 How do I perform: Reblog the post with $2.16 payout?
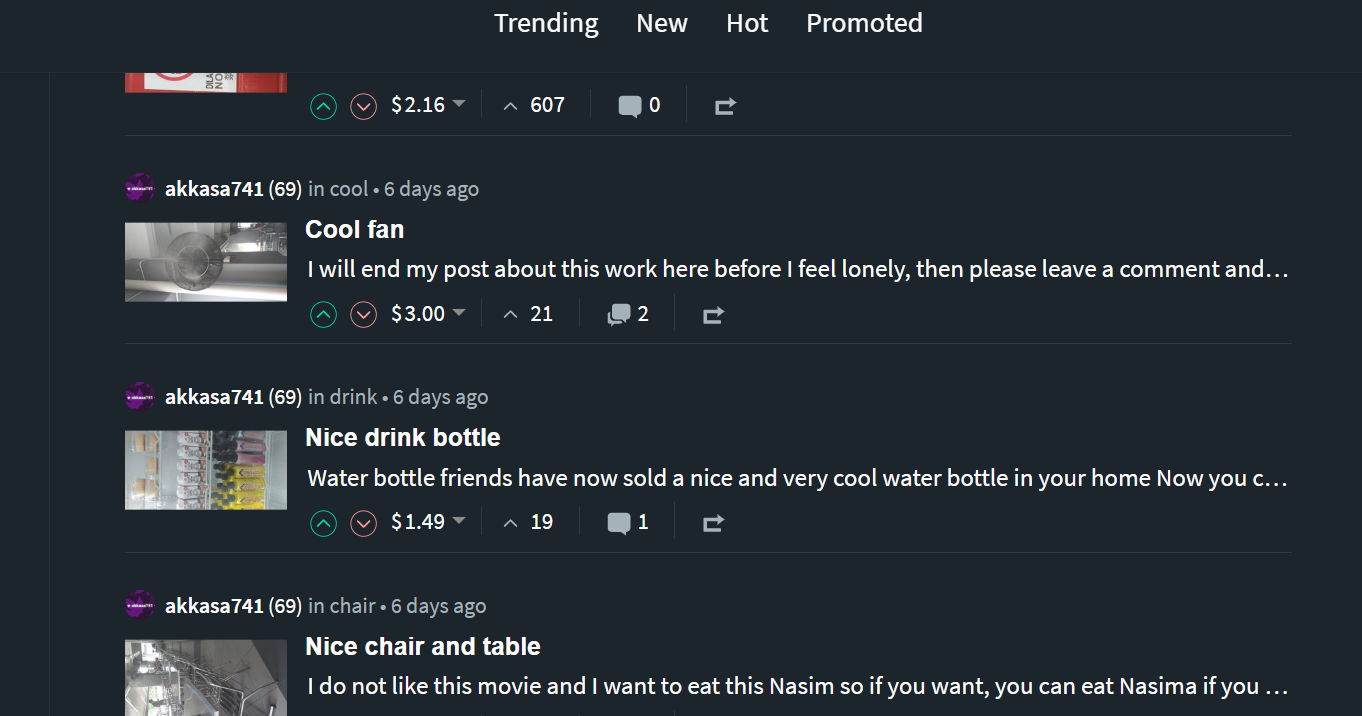[725, 106]
